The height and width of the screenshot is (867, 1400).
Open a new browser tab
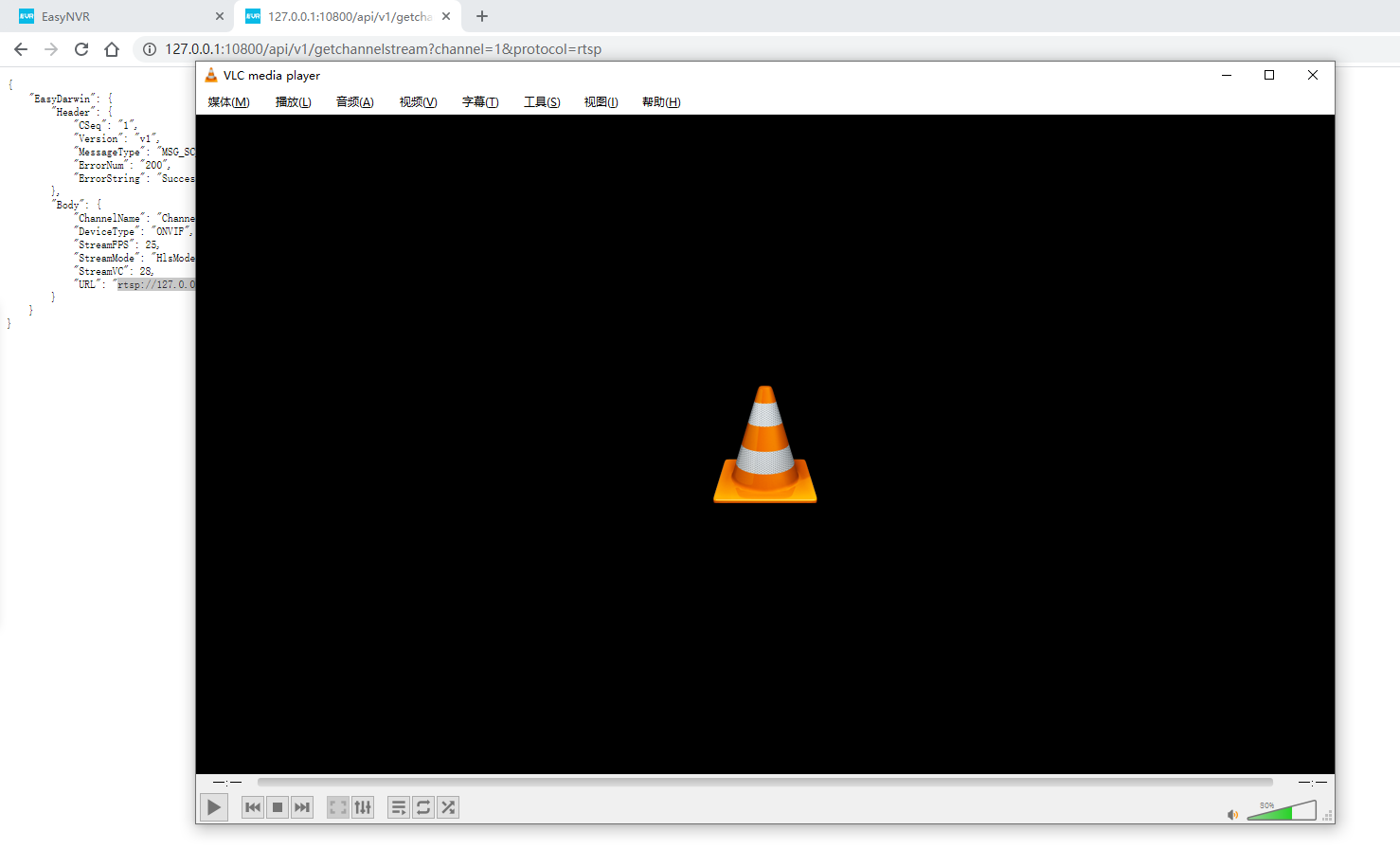[482, 16]
